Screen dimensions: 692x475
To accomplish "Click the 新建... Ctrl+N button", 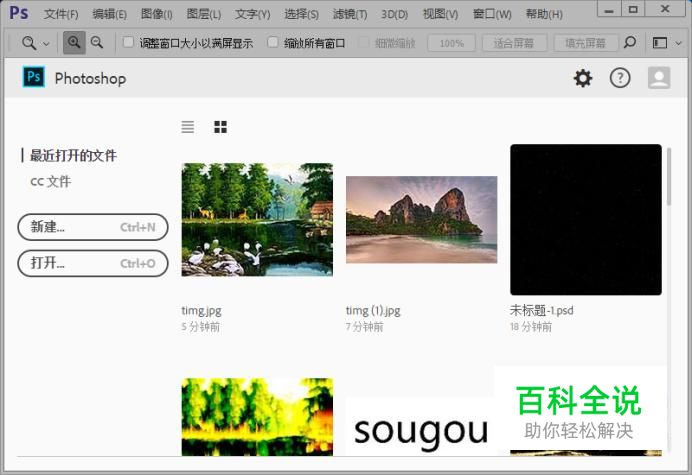I will [93, 227].
